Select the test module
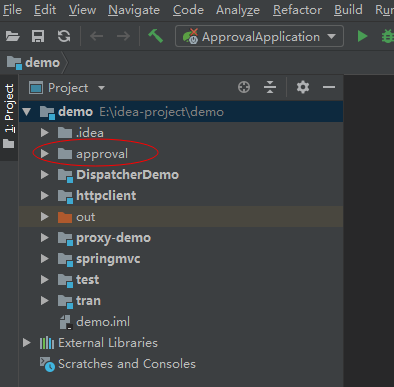Screen dimensions: 394x387 click(x=181, y=280)
